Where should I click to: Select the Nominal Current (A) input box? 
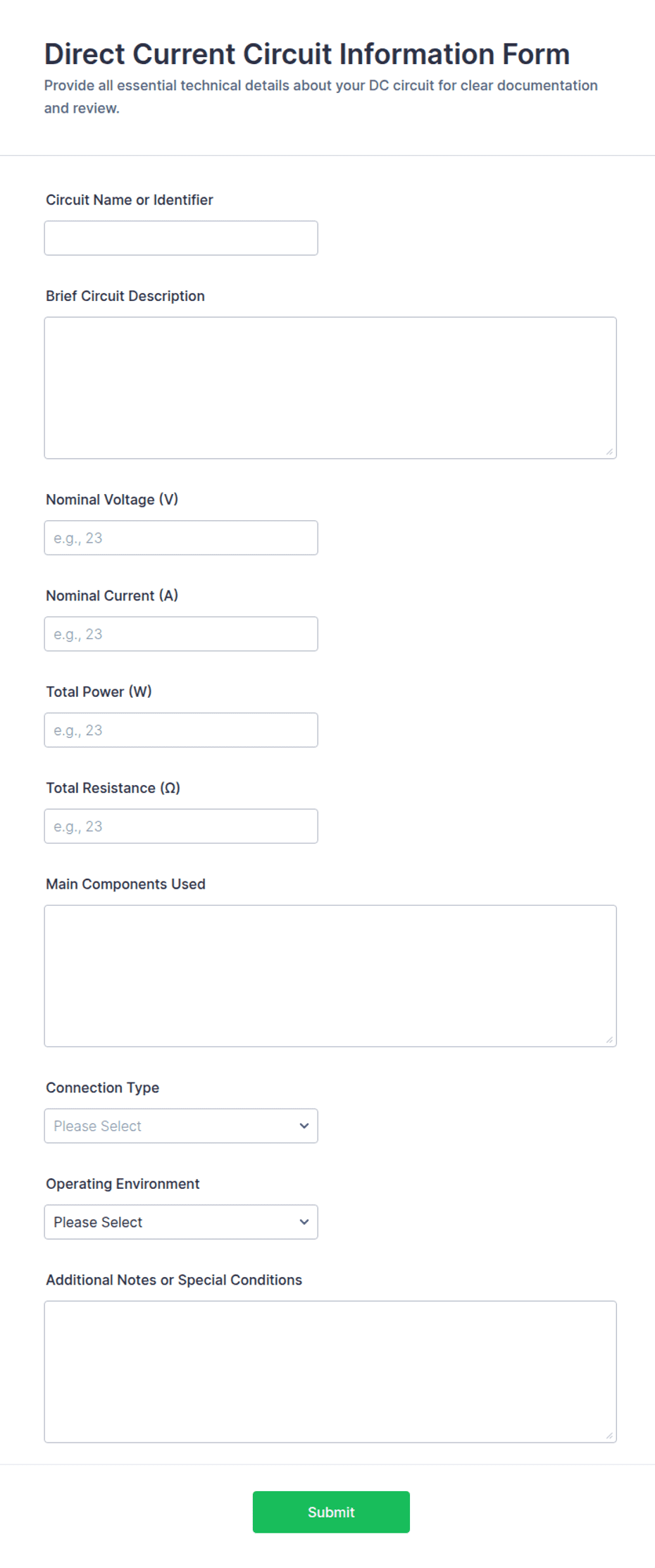181,634
